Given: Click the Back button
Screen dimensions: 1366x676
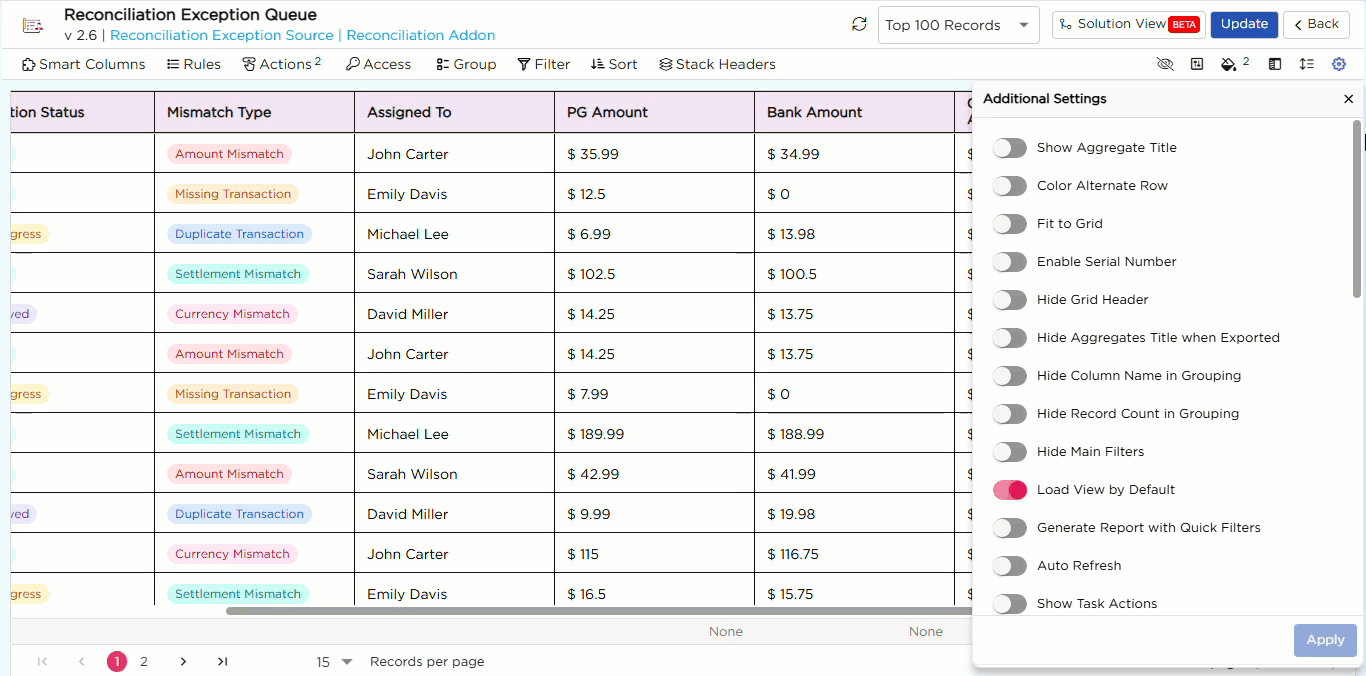Looking at the screenshot, I should [x=1316, y=24].
